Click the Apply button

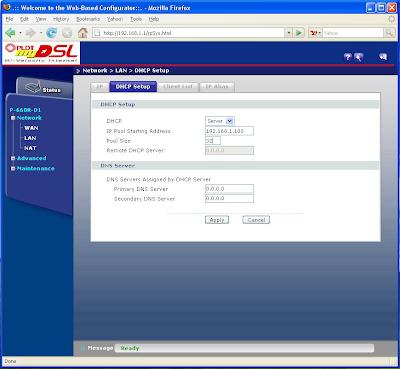pyautogui.click(x=217, y=220)
